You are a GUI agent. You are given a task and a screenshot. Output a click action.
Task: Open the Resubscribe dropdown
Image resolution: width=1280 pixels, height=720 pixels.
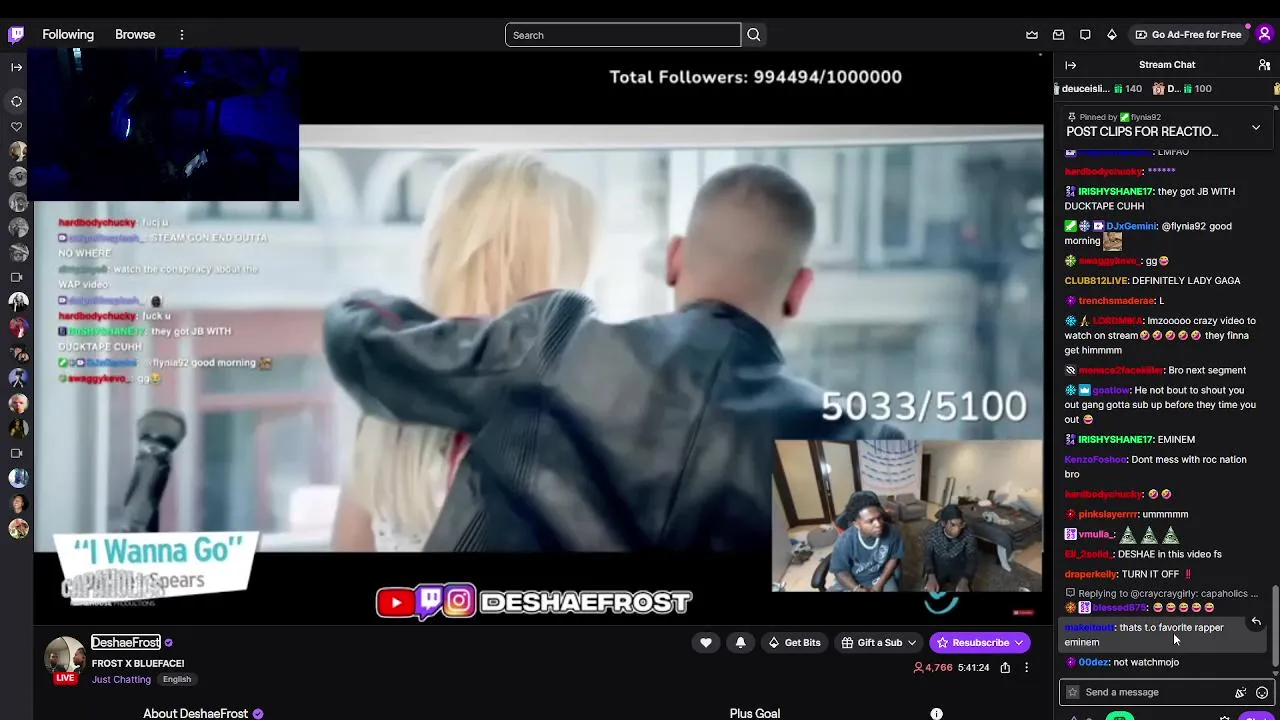[980, 643]
